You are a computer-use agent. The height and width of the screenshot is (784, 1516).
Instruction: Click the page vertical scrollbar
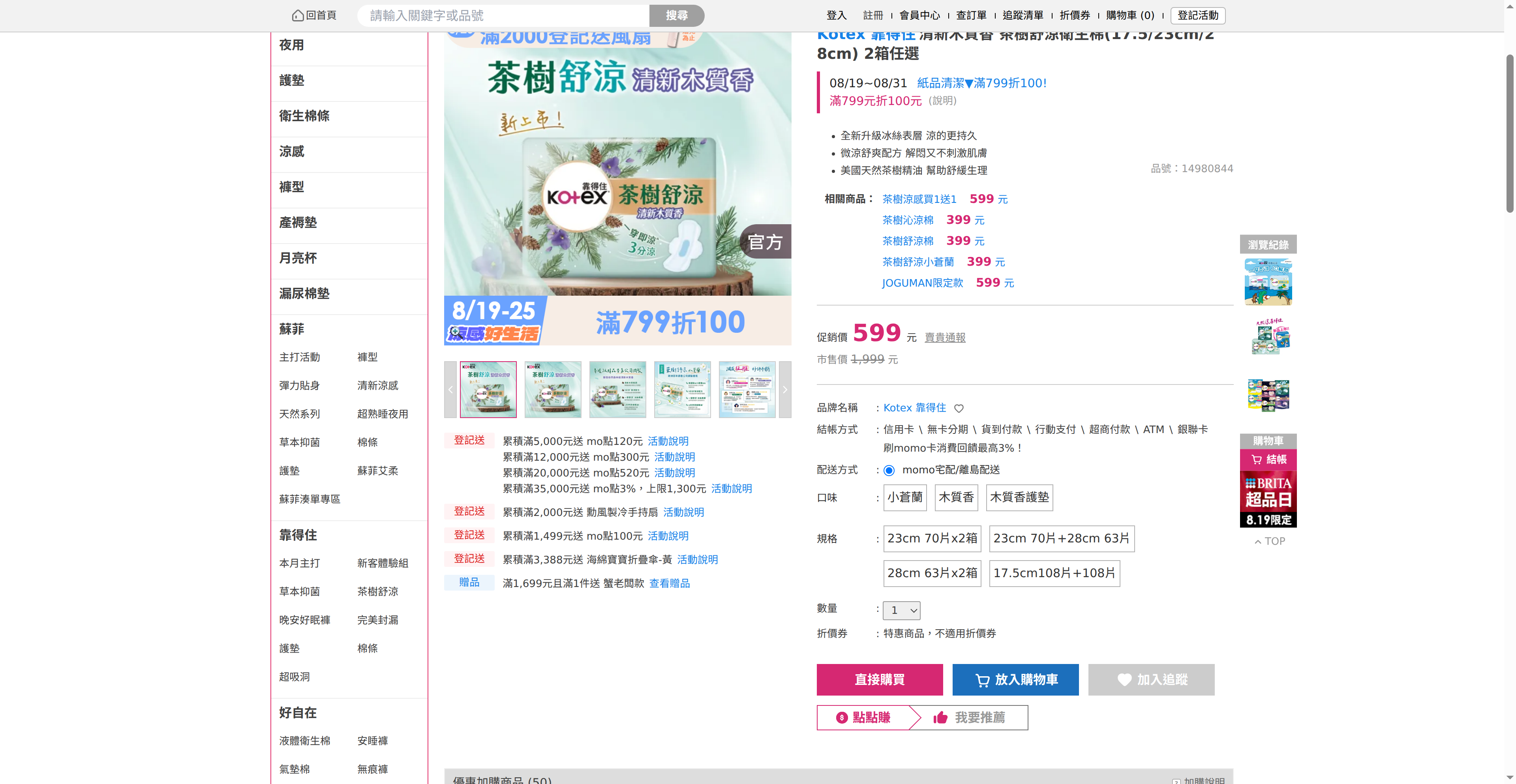point(1510,133)
